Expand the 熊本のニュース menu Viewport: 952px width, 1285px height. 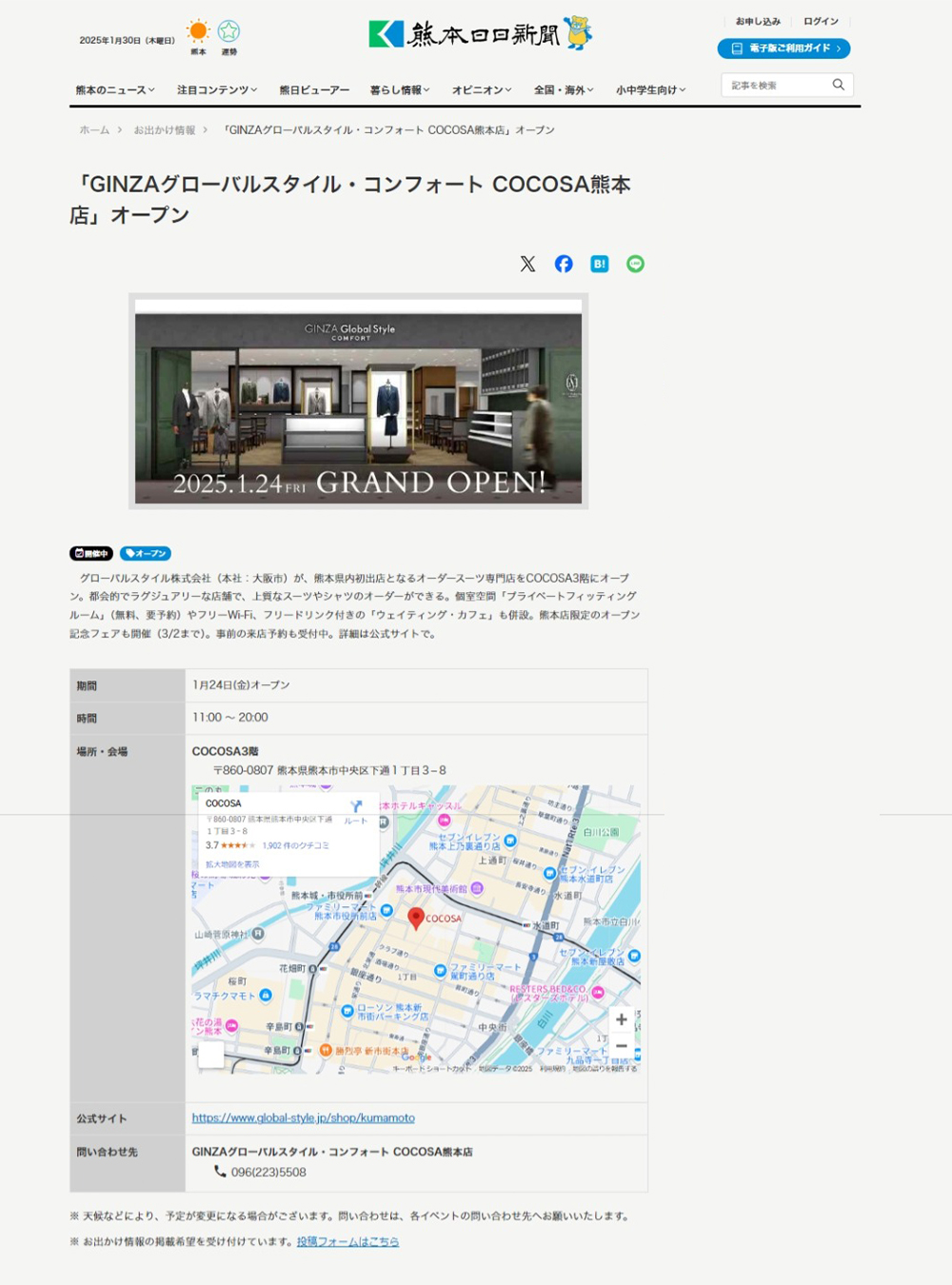point(115,89)
